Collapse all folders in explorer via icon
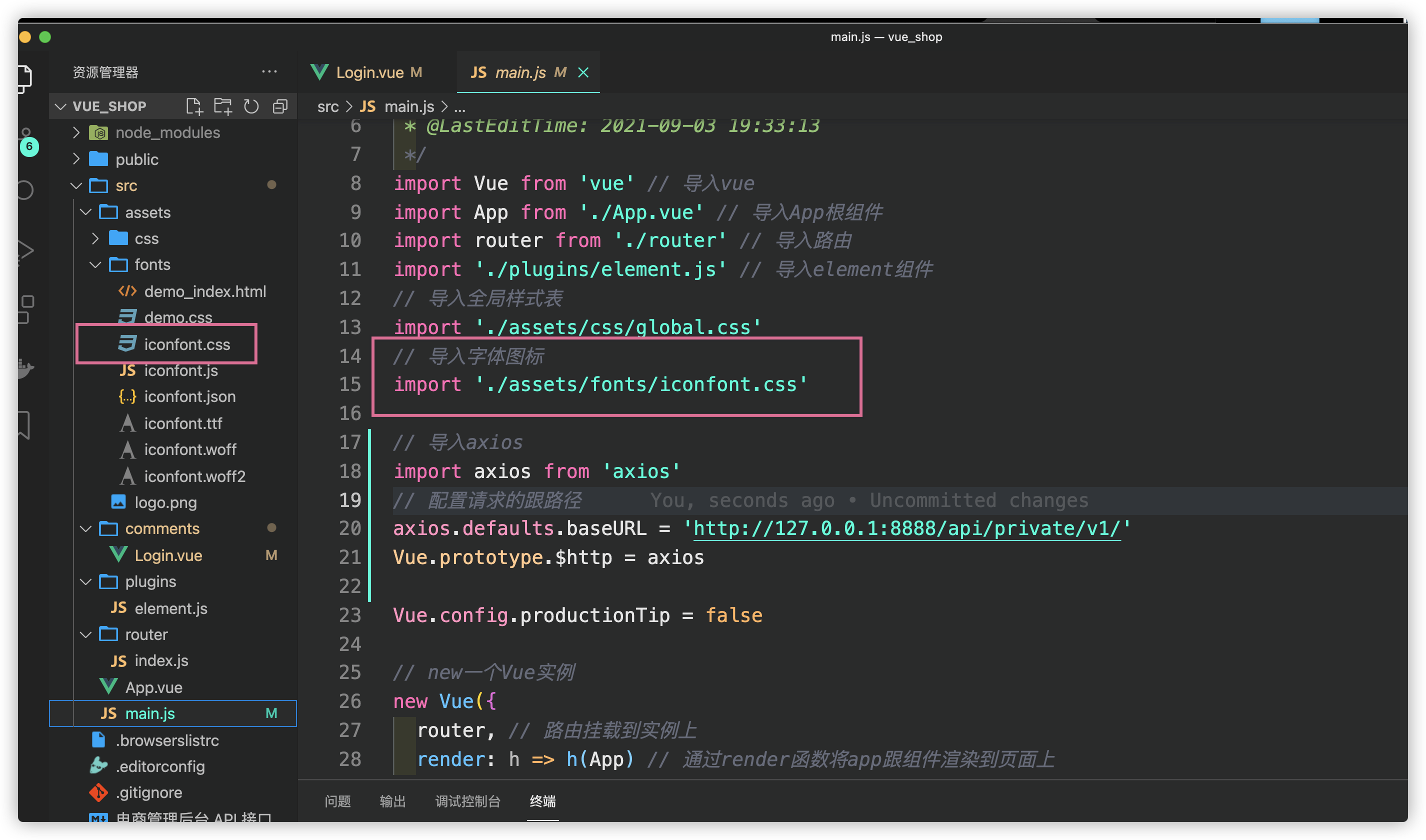 click(x=280, y=106)
